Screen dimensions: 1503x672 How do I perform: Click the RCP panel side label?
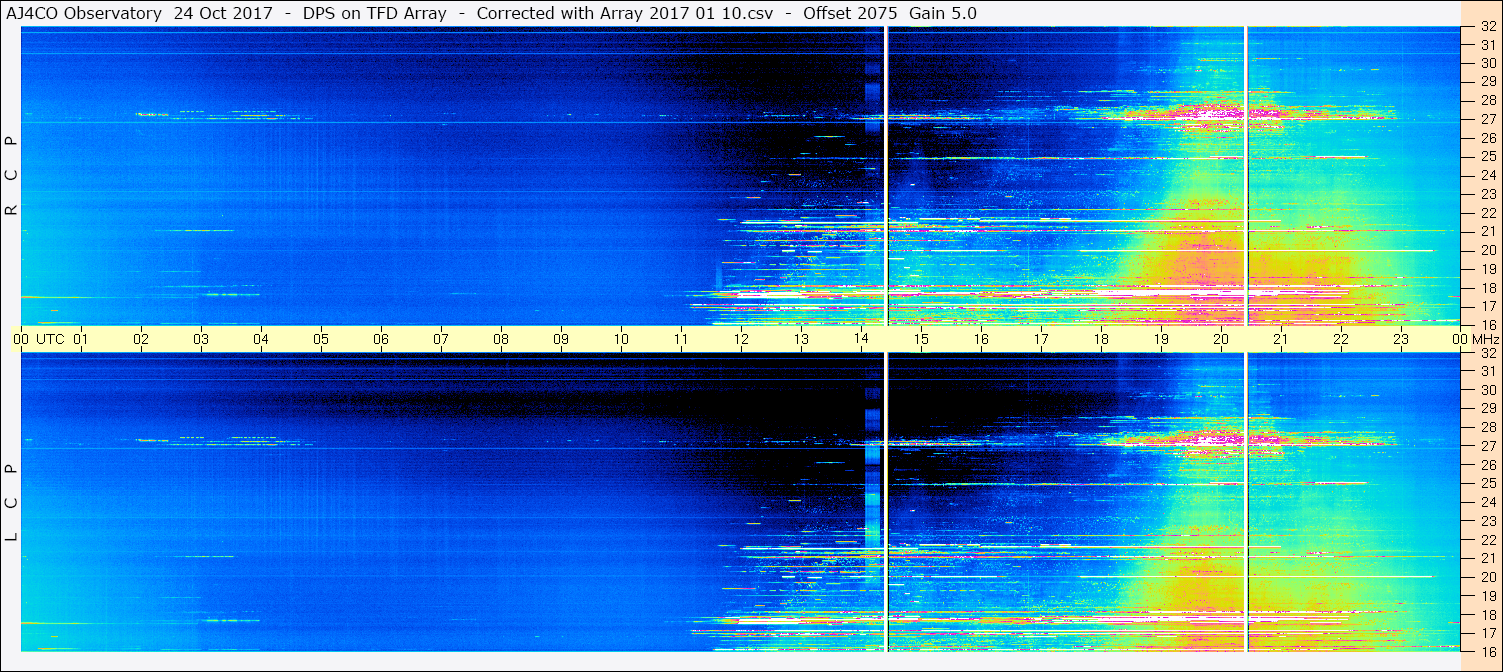[11, 175]
